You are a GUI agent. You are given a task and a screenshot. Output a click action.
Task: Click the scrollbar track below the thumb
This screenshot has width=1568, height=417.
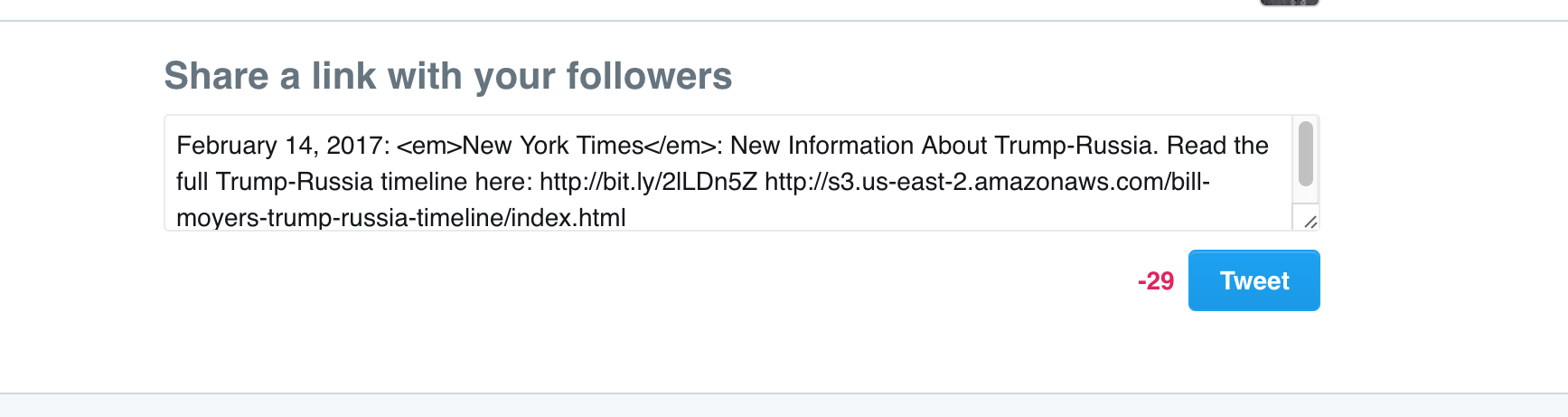pyautogui.click(x=1305, y=196)
